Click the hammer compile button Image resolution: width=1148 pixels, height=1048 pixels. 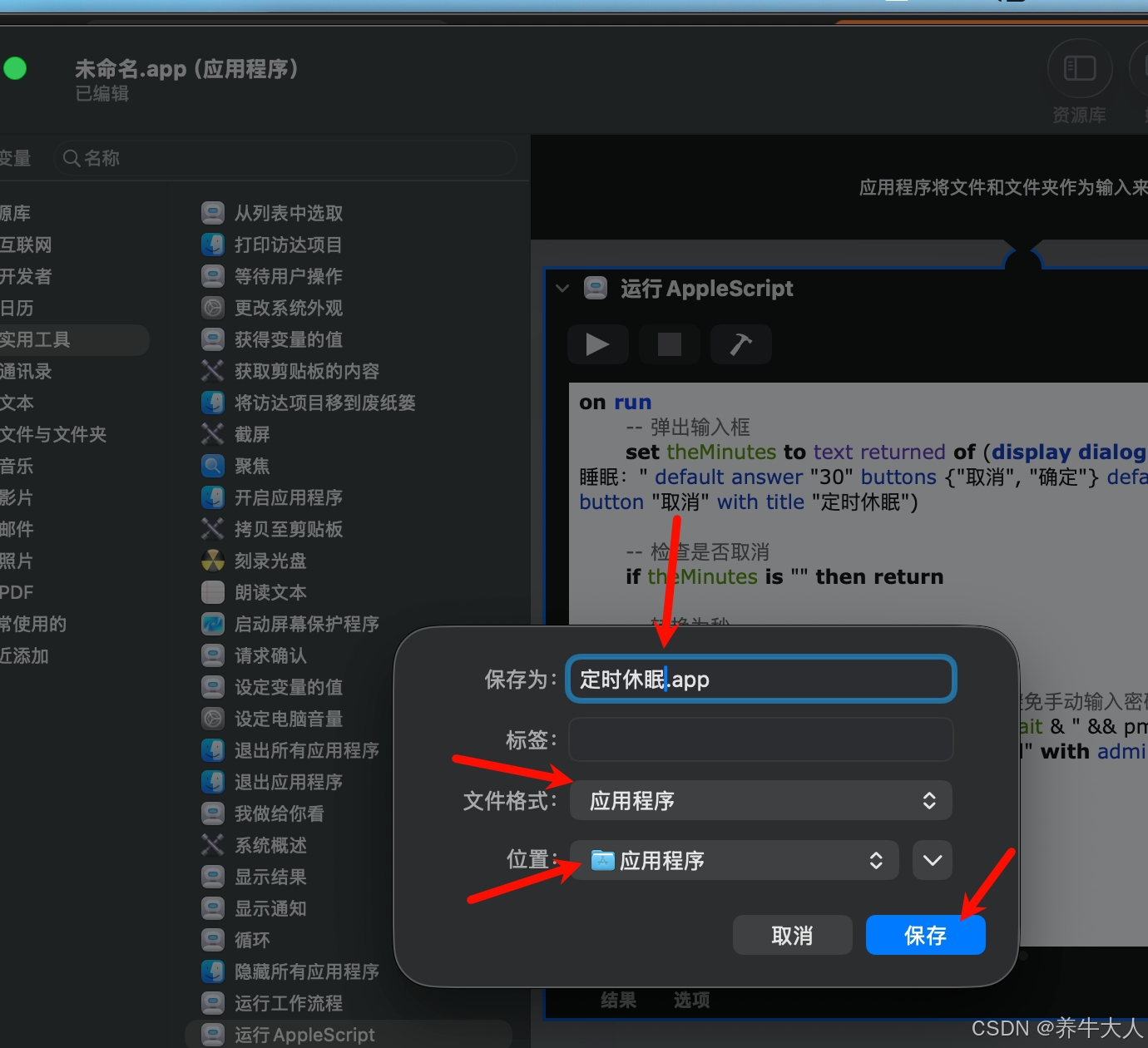pyautogui.click(x=740, y=344)
